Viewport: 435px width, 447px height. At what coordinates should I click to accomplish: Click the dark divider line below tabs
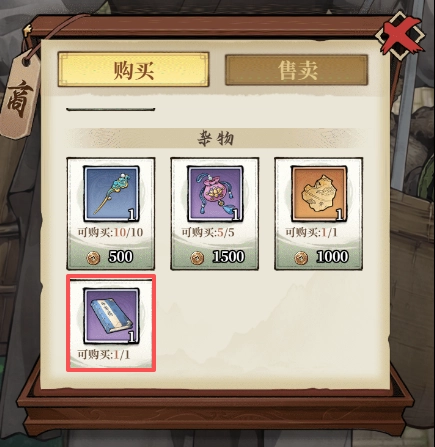pos(111,109)
